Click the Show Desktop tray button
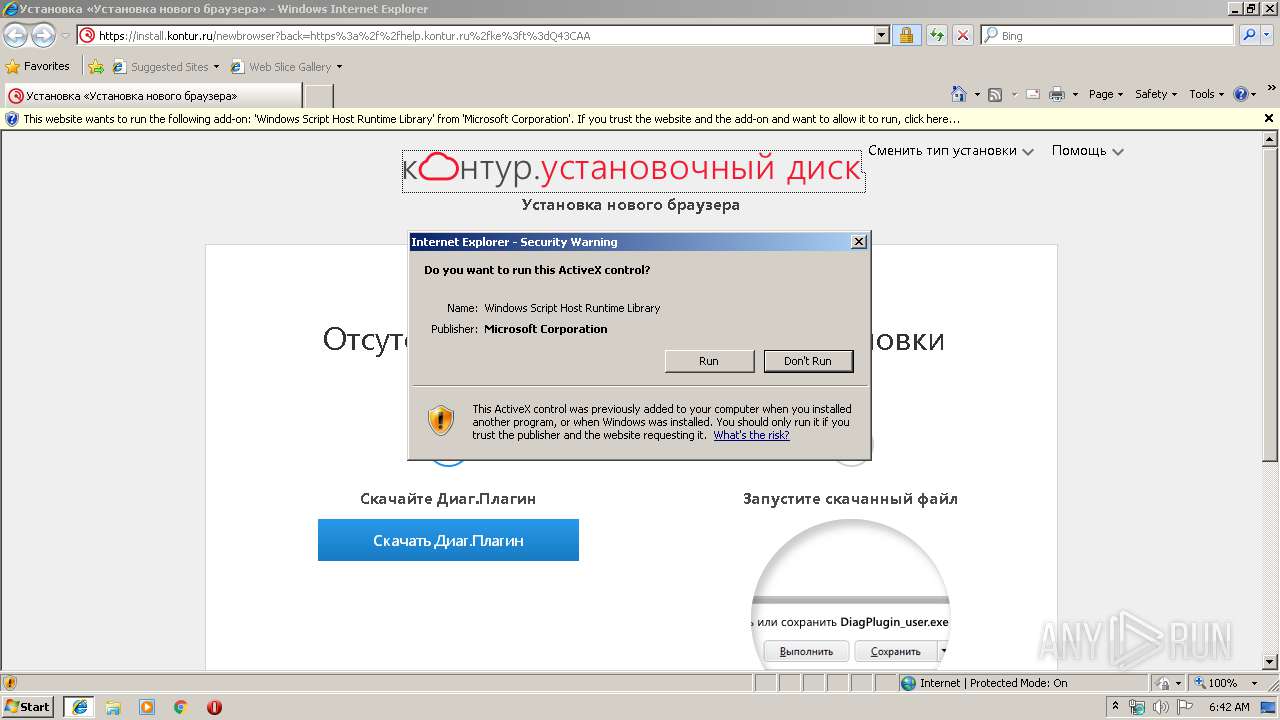 pyautogui.click(x=1268, y=707)
